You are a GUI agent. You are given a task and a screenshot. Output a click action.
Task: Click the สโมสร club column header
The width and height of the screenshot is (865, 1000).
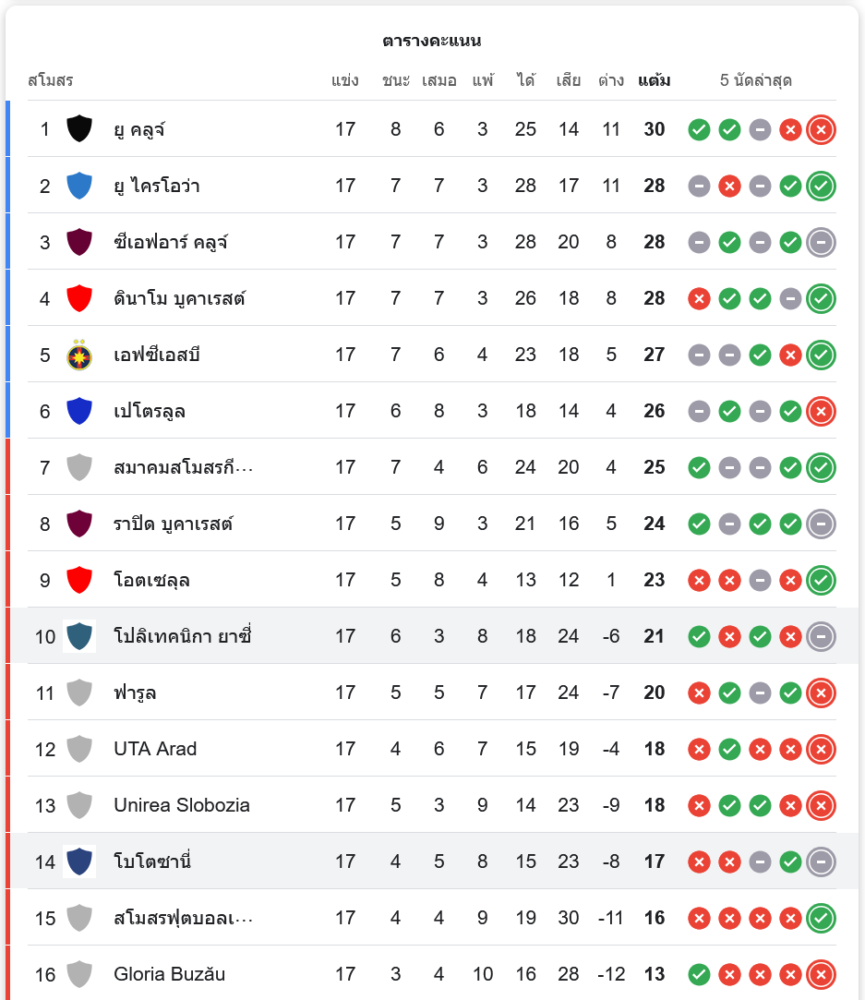(x=50, y=81)
